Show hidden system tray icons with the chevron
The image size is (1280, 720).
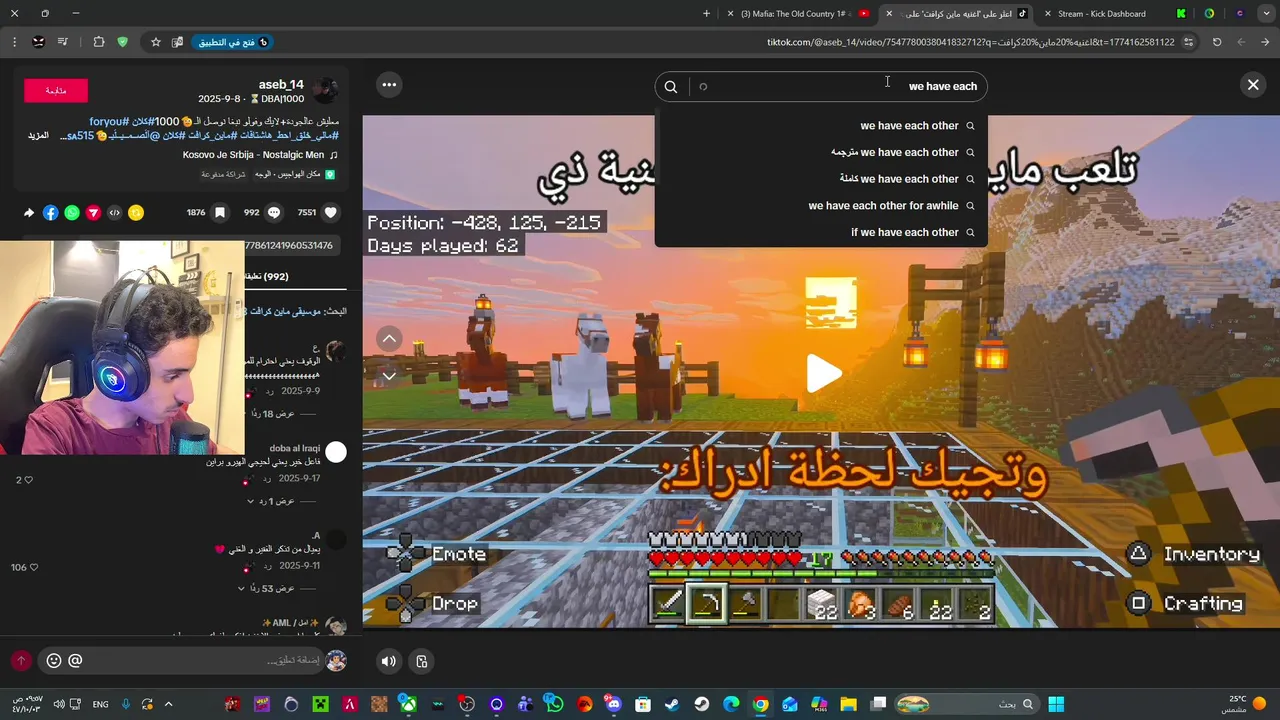[x=168, y=704]
